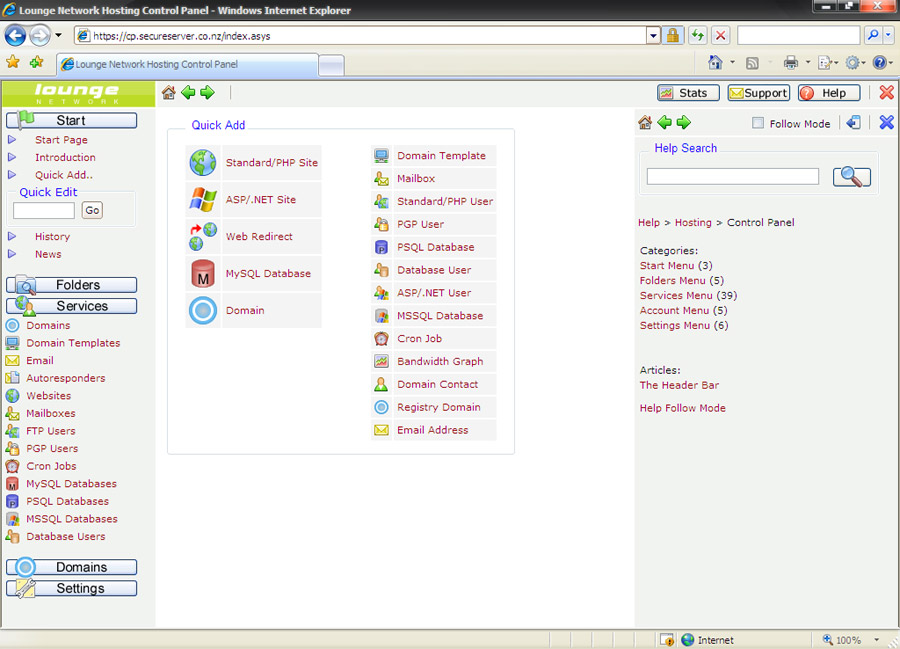Click the Support button

click(758, 93)
